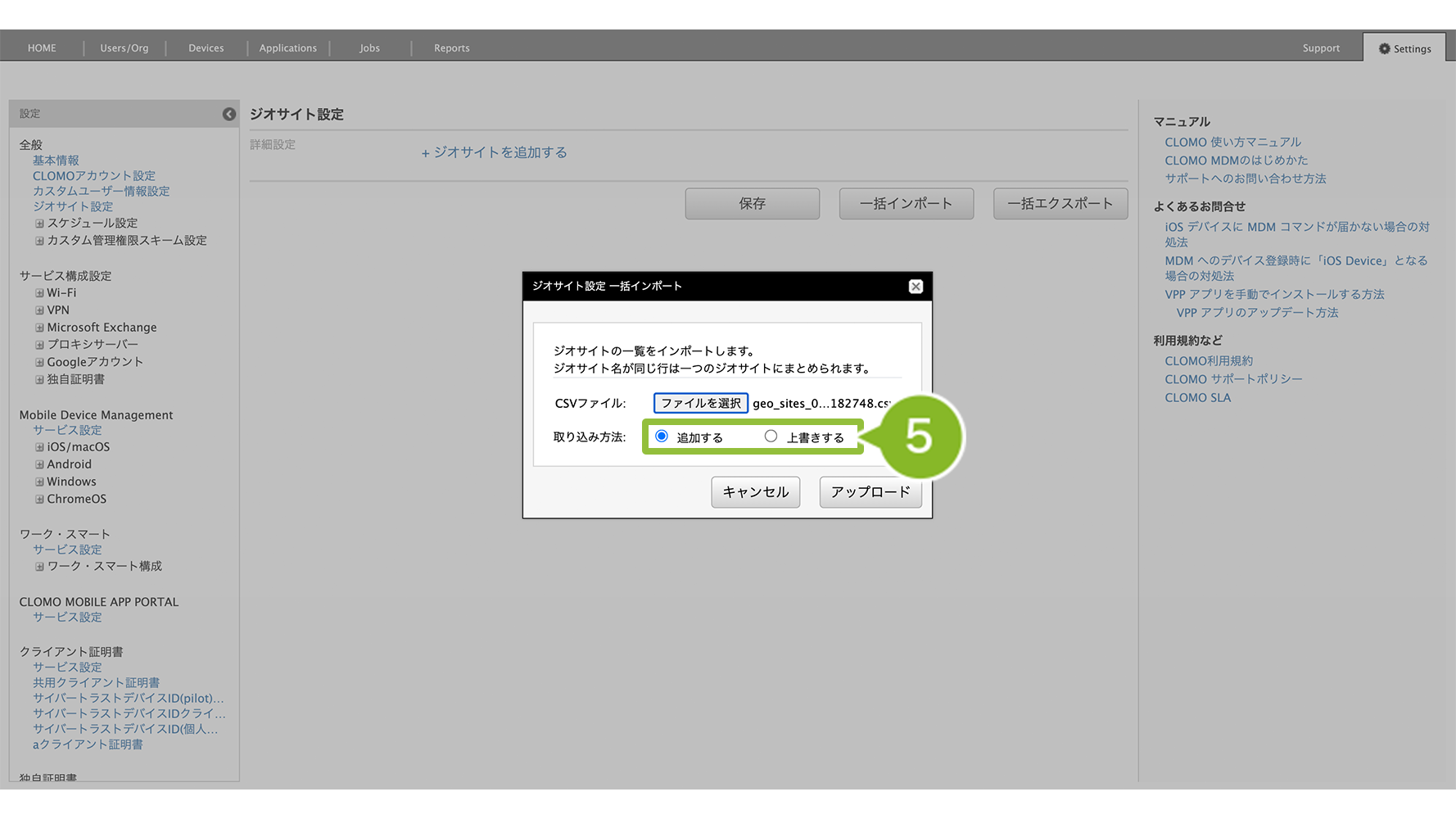
Task: Click the キャンセル button
Action: tap(755, 492)
